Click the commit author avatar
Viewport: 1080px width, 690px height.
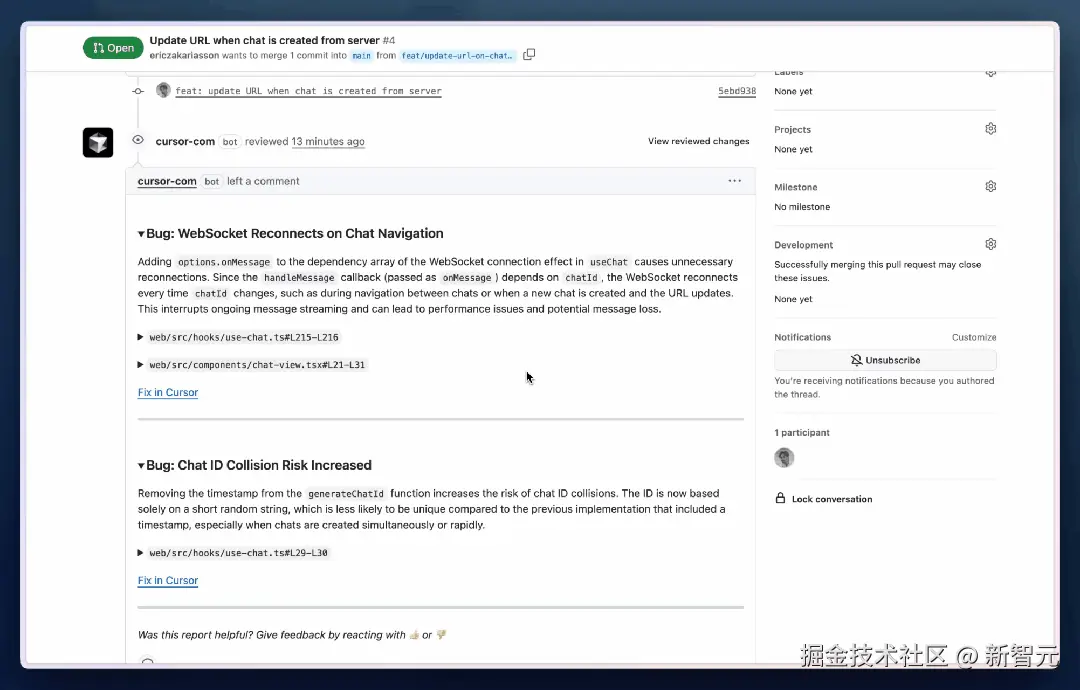click(163, 90)
